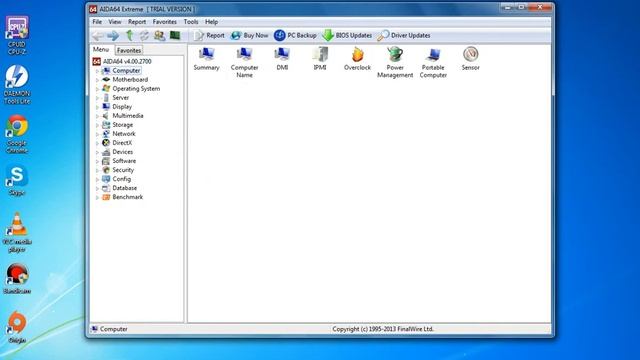The height and width of the screenshot is (360, 640).
Task: Select Computer in the tree
Action: tap(126, 71)
